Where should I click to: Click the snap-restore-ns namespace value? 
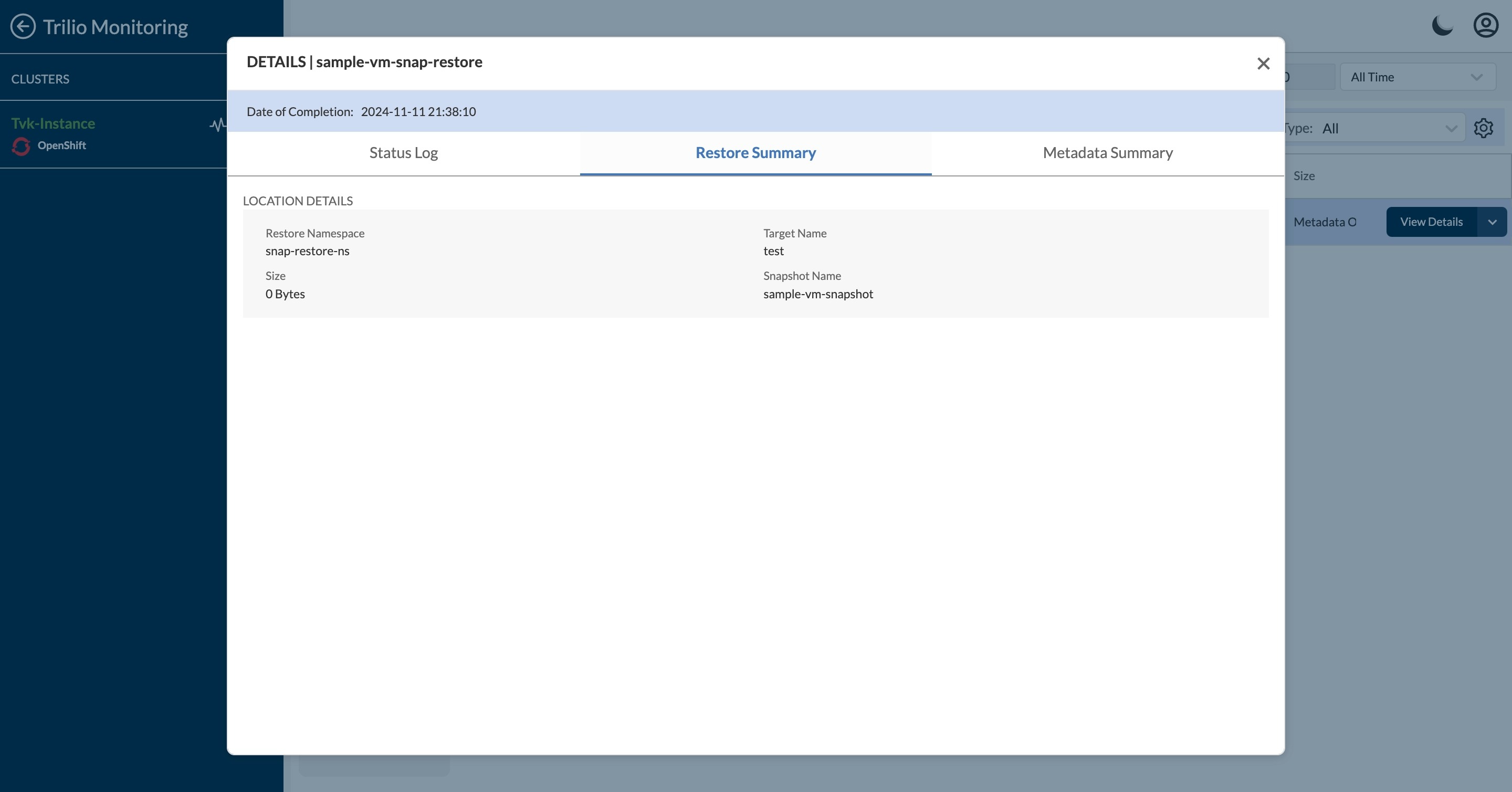pos(307,251)
